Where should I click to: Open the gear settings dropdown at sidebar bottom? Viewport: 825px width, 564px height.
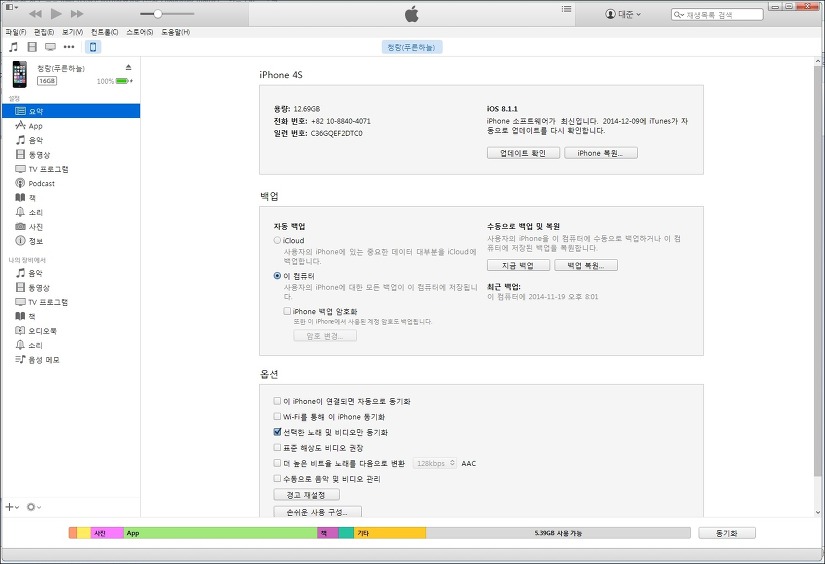tap(34, 507)
